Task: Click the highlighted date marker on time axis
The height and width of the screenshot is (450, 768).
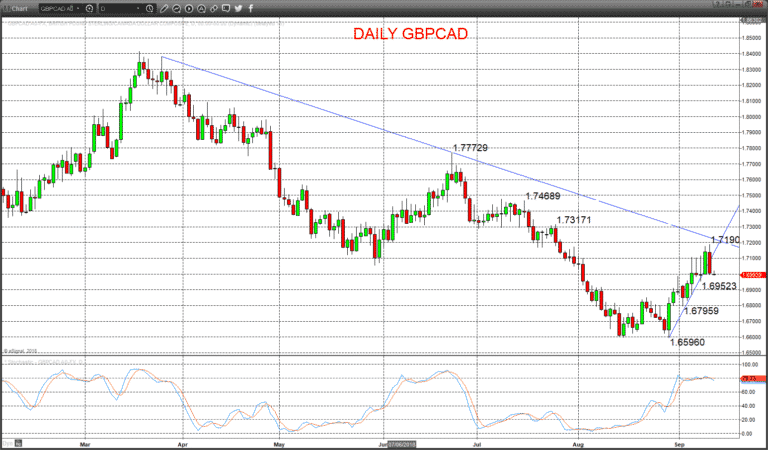Action: (x=402, y=445)
